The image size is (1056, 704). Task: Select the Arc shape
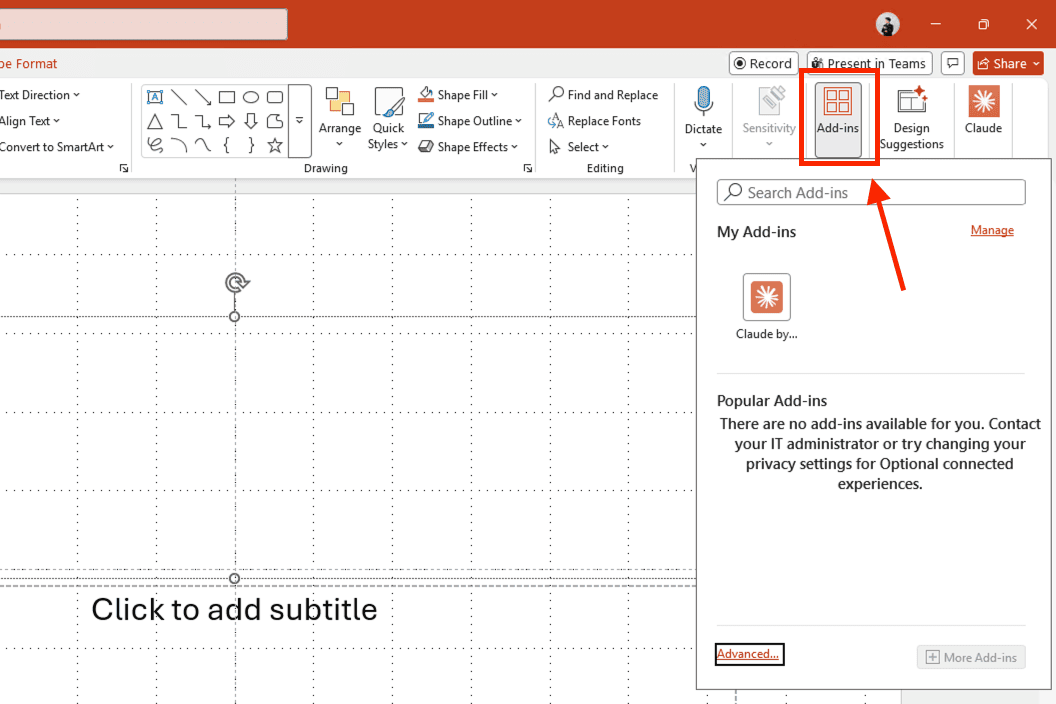(179, 145)
